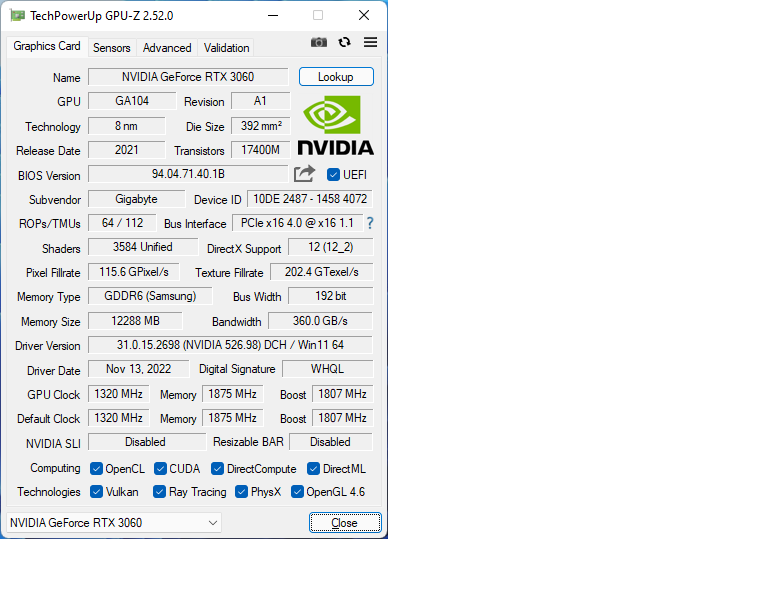Click the BIOS Version field
Image resolution: width=768 pixels, height=614 pixels.
coord(188,175)
